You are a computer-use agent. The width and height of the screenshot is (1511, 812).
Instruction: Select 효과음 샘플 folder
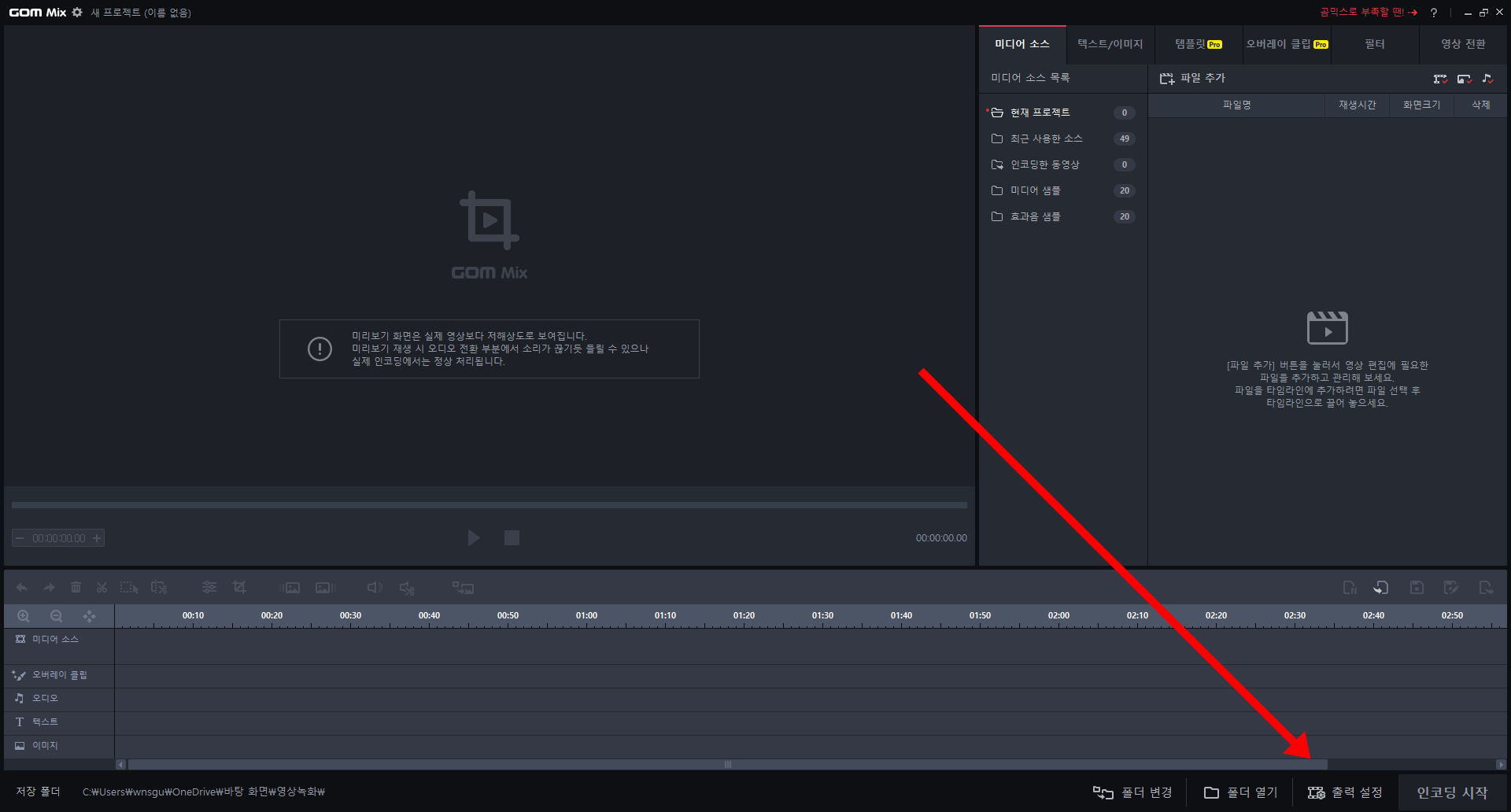1062,216
